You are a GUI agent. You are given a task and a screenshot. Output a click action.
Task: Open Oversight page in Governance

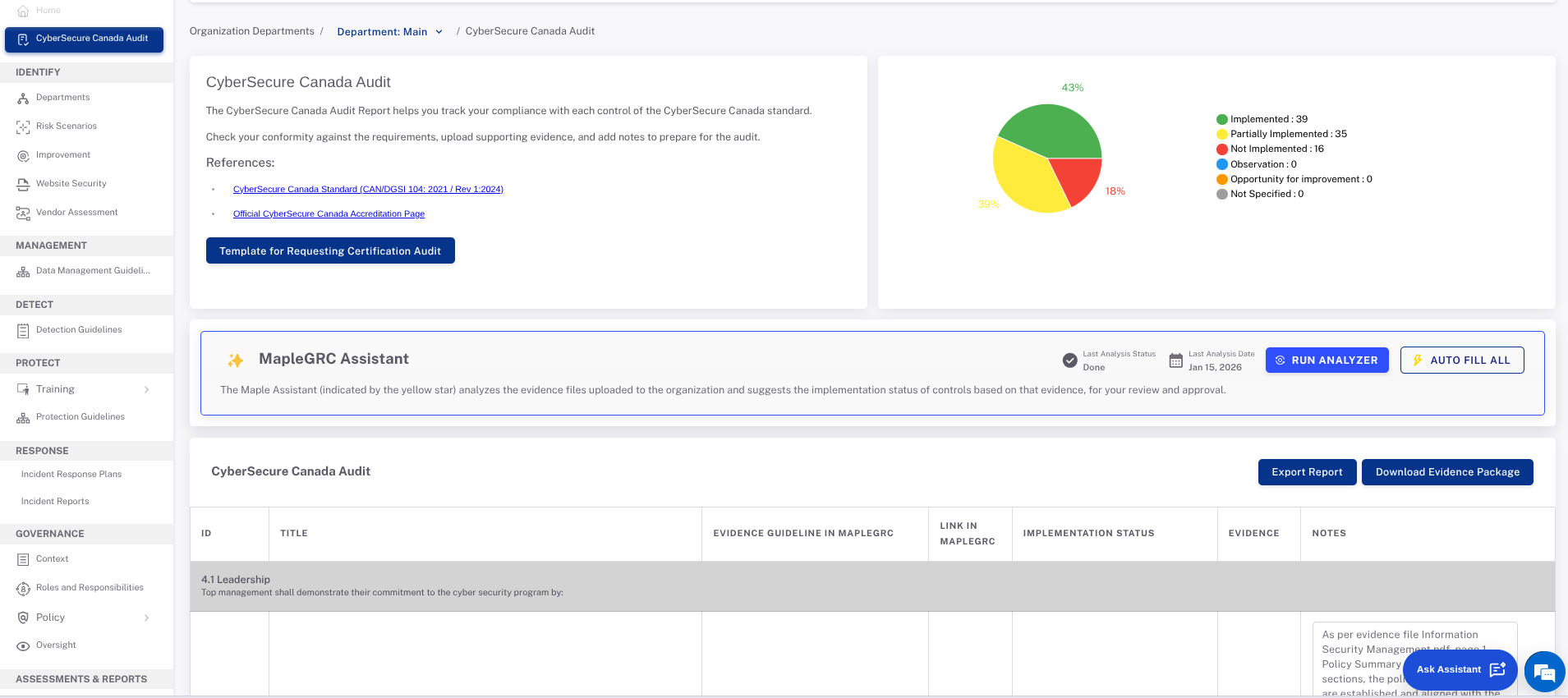pos(56,645)
